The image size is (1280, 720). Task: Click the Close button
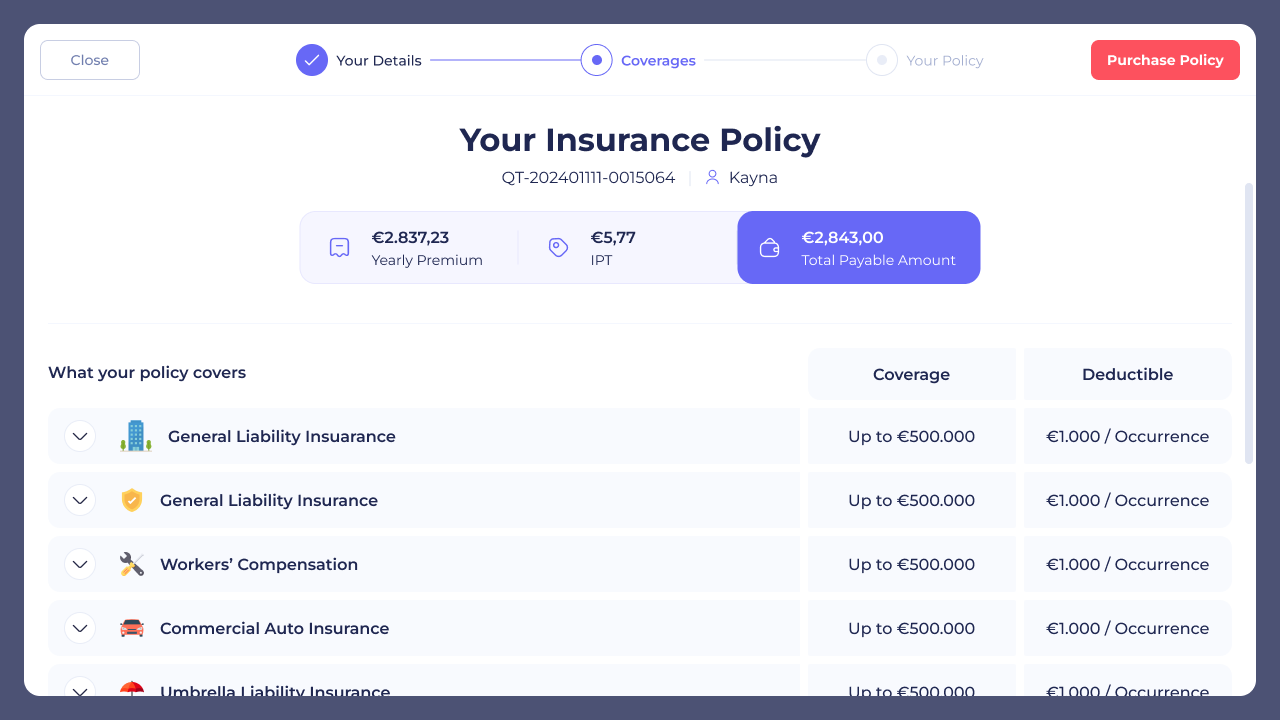pos(90,60)
